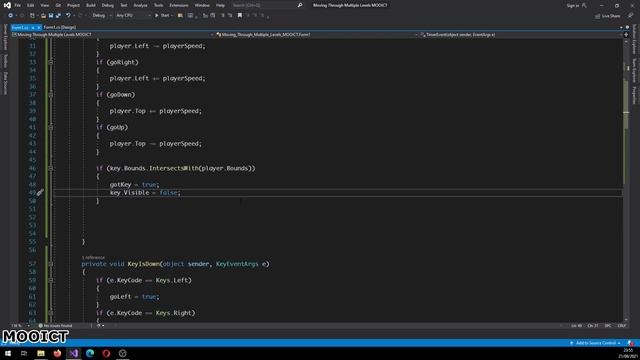Click the Save toolbar icon
The image size is (640, 360).
[x=51, y=16]
